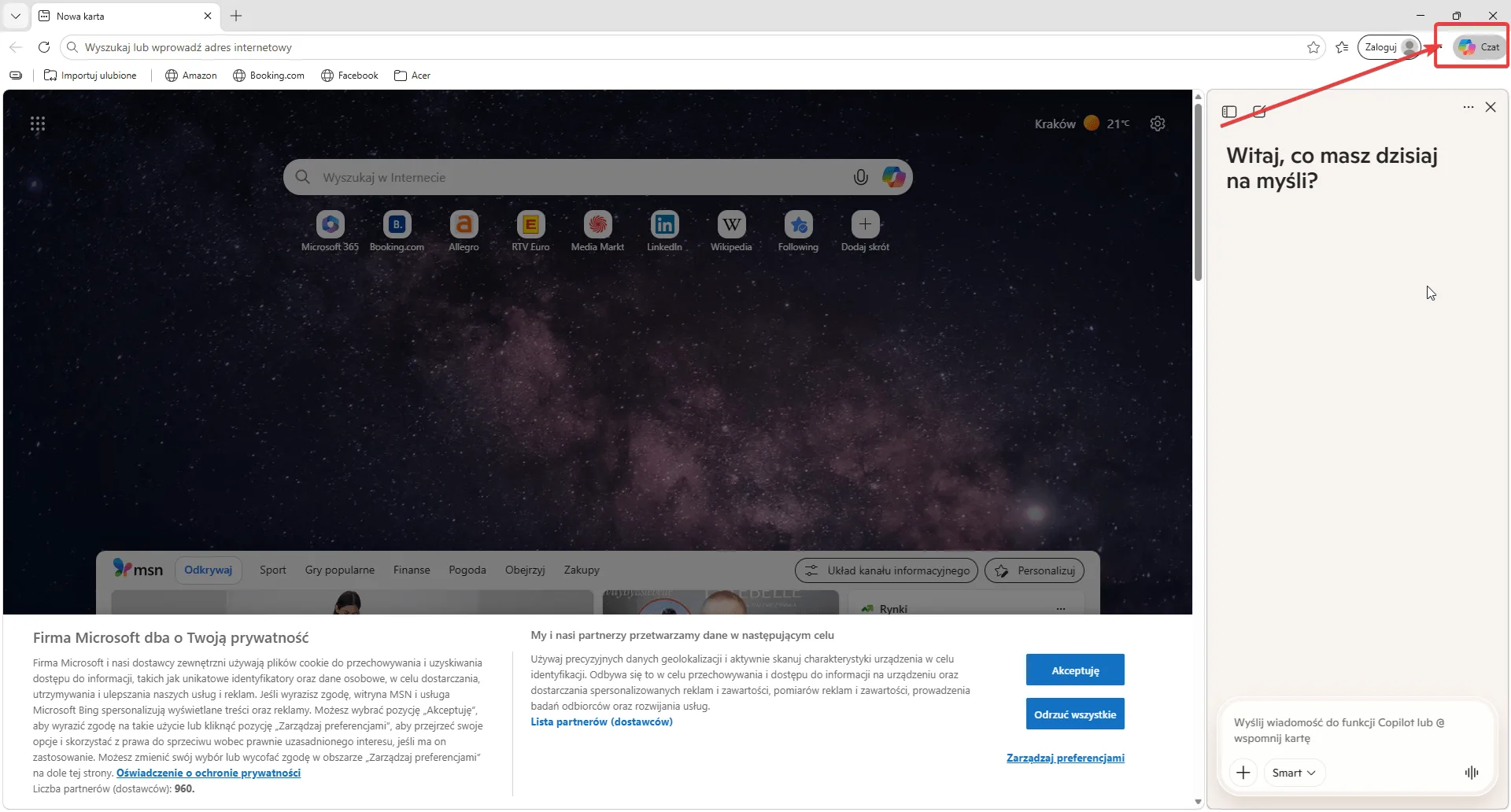Click the Copilot icon in search box

point(894,177)
